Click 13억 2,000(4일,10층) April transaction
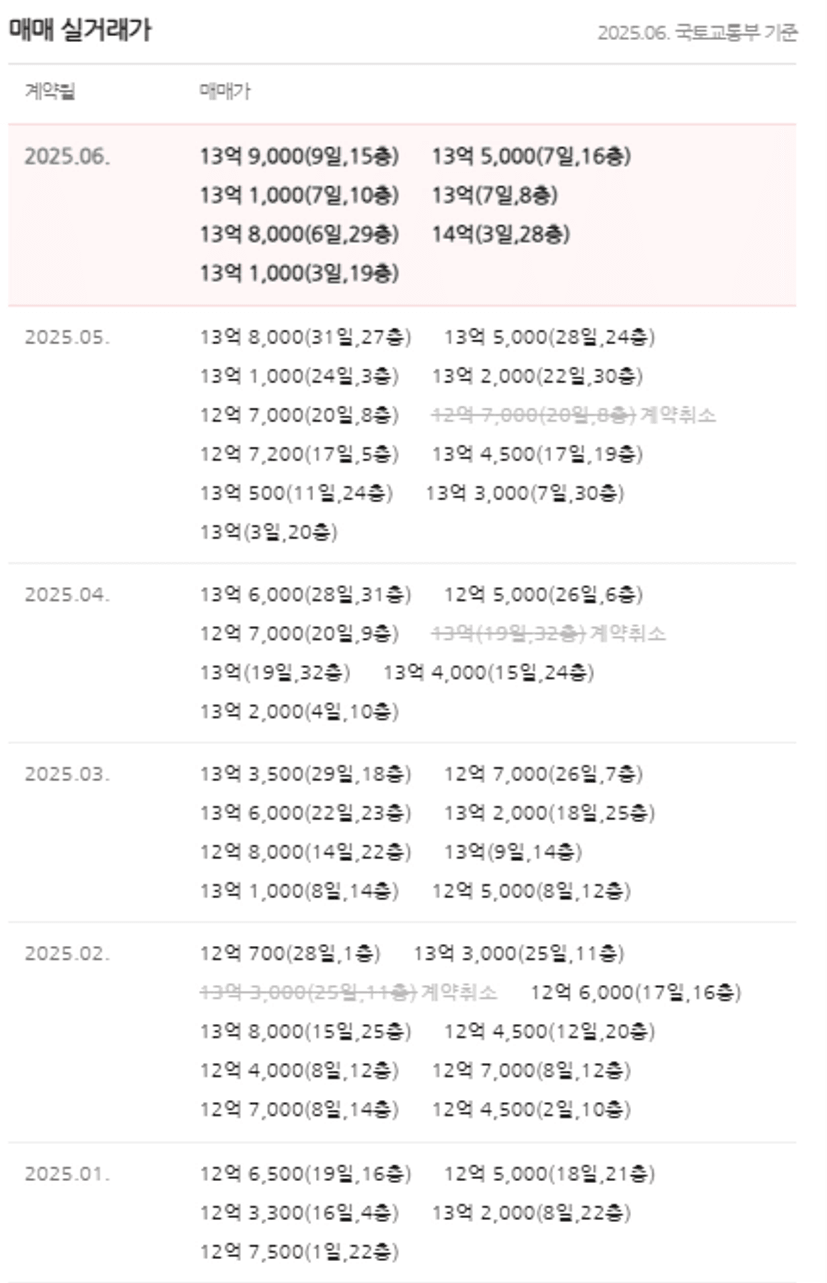Image resolution: width=827 pixels, height=1283 pixels. 299,712
